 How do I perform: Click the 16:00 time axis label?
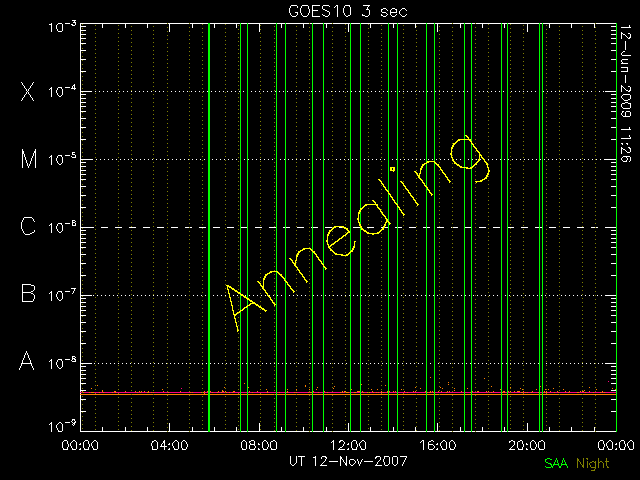(438, 445)
